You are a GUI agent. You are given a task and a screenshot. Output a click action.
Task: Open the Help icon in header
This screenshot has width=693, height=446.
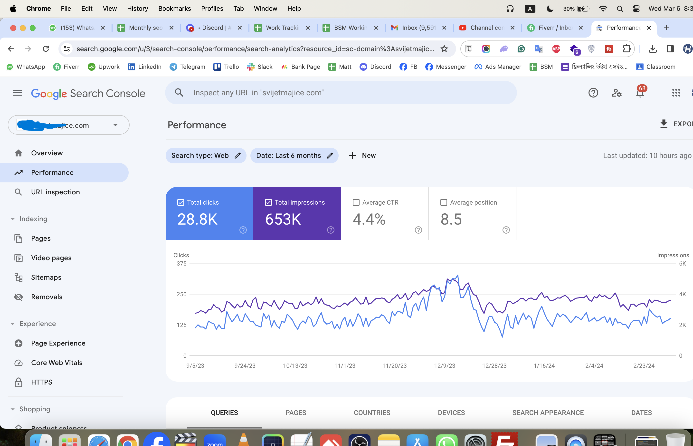[x=593, y=93]
